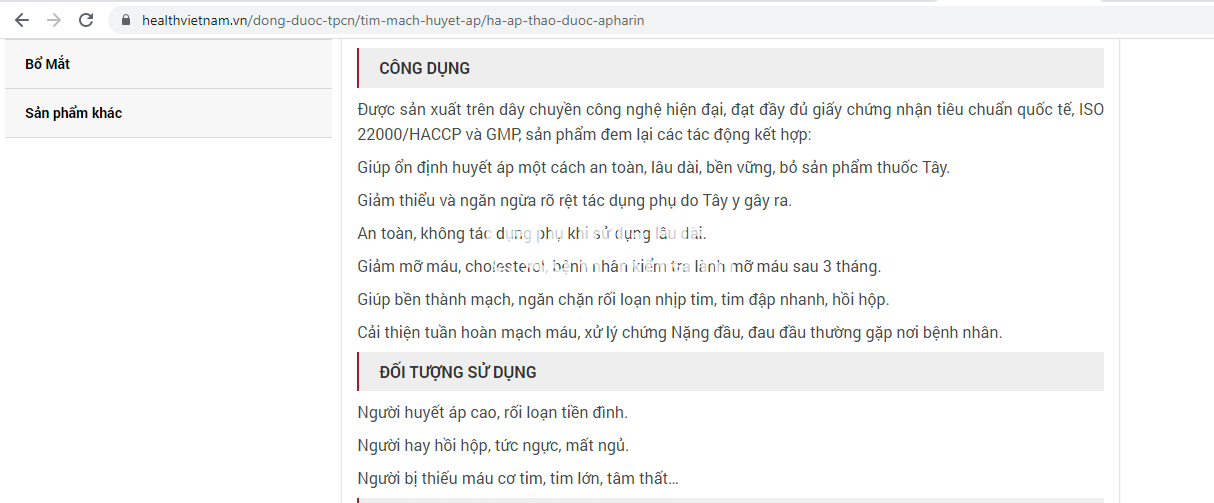The width and height of the screenshot is (1214, 503).
Task: Click the CÔNG DỤNG section heading
Action: (x=424, y=69)
